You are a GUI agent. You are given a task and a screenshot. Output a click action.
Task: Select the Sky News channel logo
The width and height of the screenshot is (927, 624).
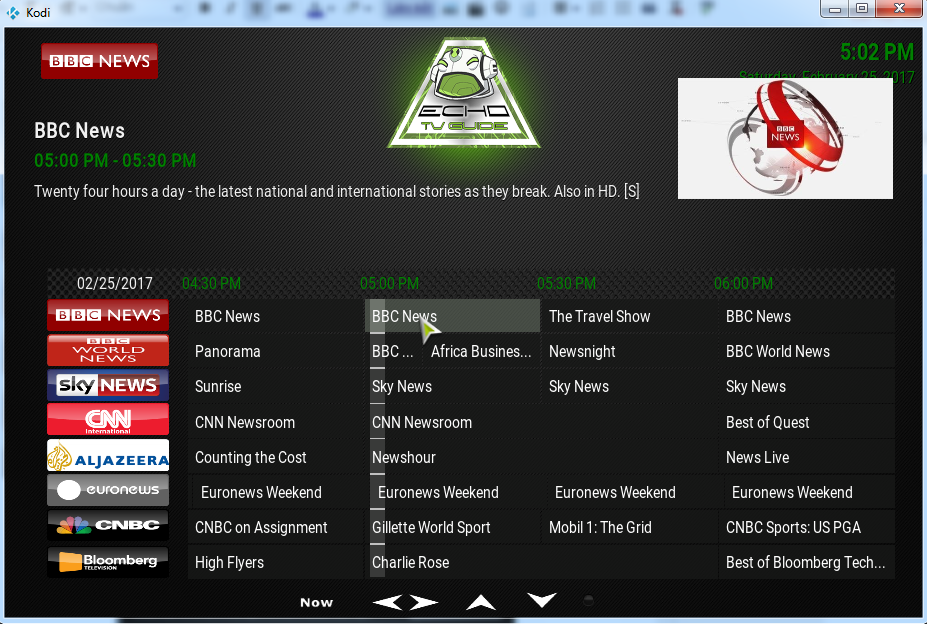108,385
